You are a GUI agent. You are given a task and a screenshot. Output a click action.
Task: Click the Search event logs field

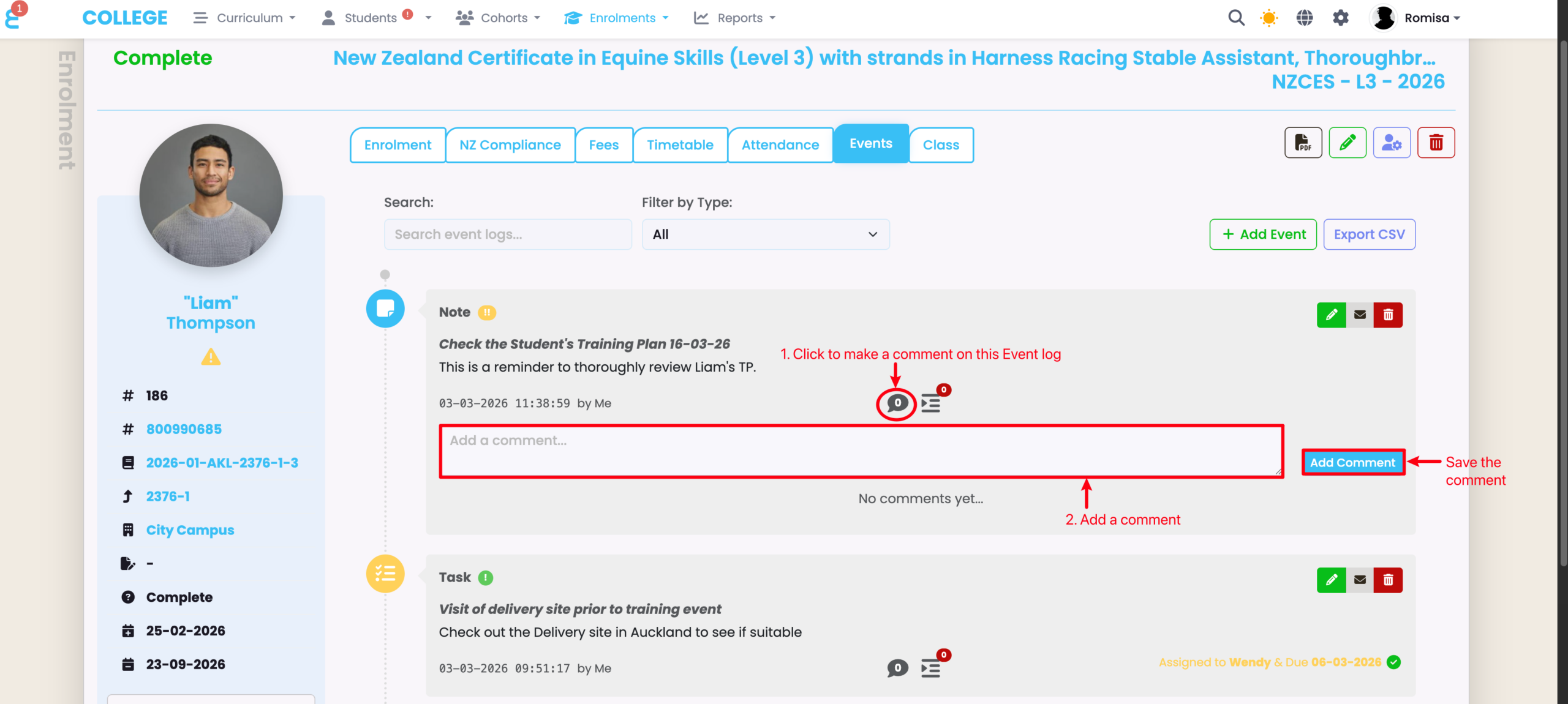click(507, 234)
